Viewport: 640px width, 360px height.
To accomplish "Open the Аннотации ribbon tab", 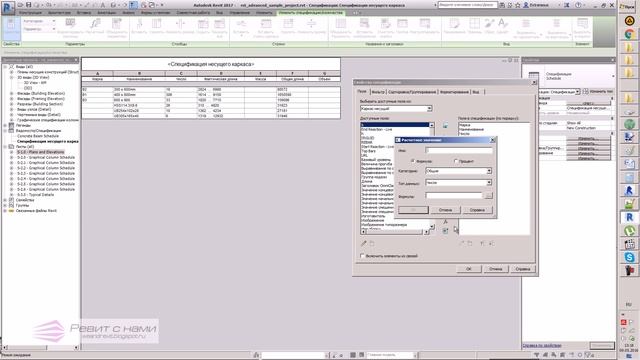I will tap(107, 13).
